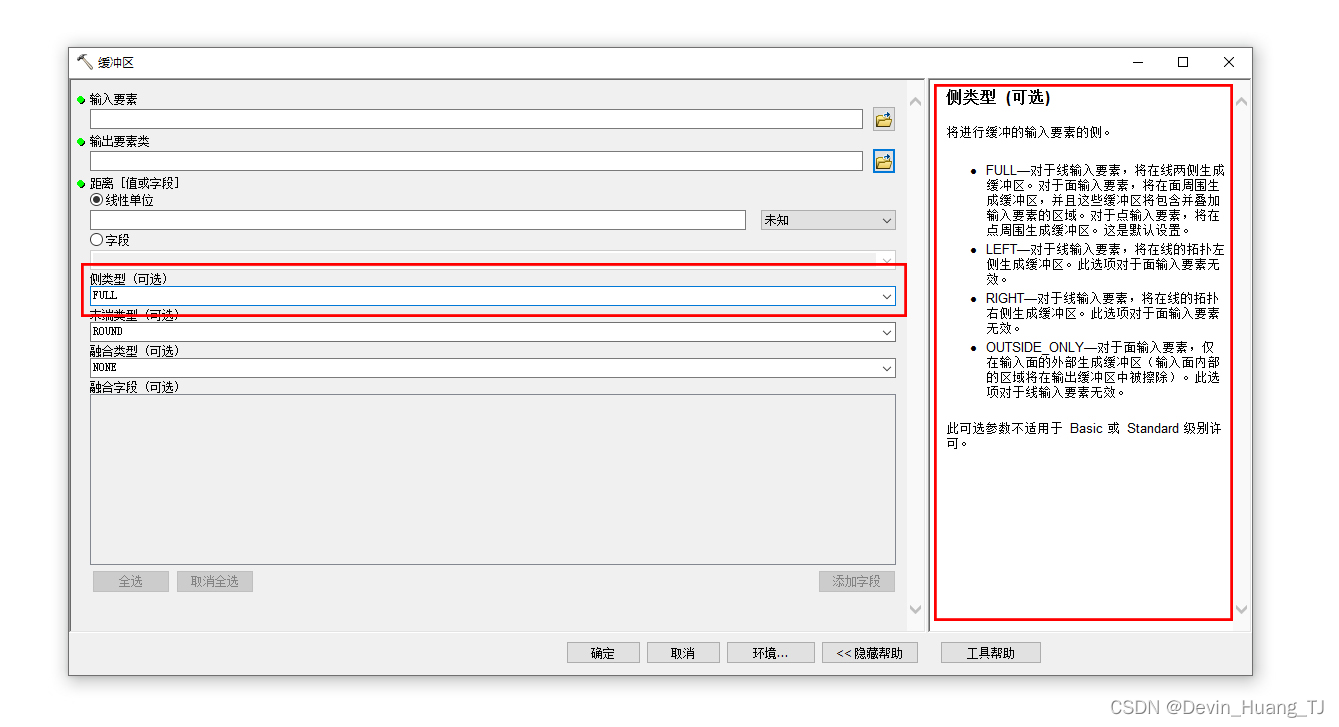Open the 环境... settings button
The image size is (1339, 727).
coord(770,653)
